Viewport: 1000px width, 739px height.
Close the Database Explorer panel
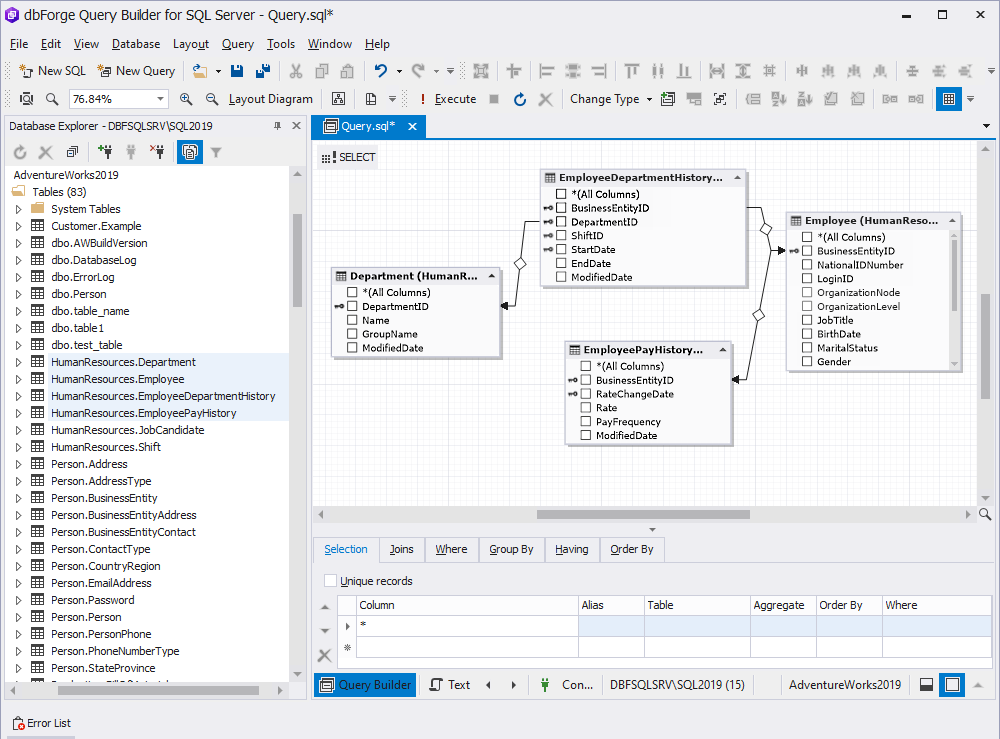tap(296, 126)
